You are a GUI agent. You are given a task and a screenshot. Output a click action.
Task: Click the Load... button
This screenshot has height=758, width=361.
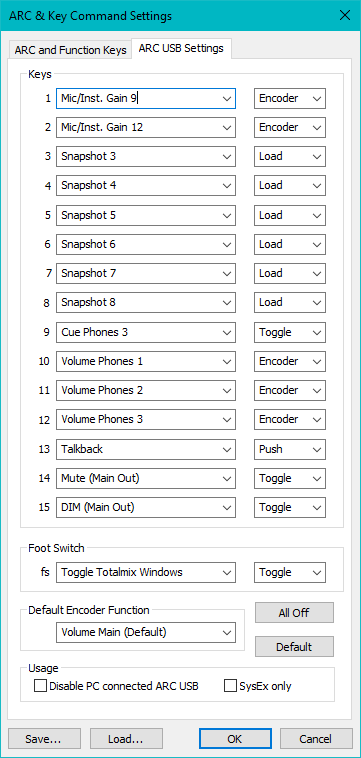[x=126, y=739]
